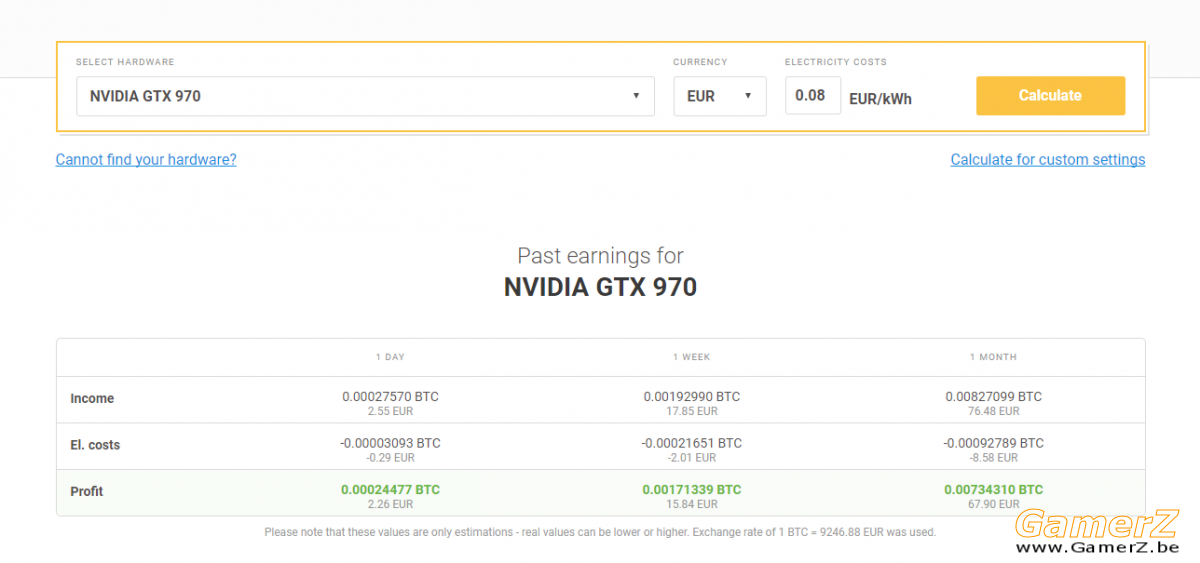This screenshot has width=1200, height=563.
Task: Select monthly profit 0.00734310 BTC
Action: tap(994, 490)
